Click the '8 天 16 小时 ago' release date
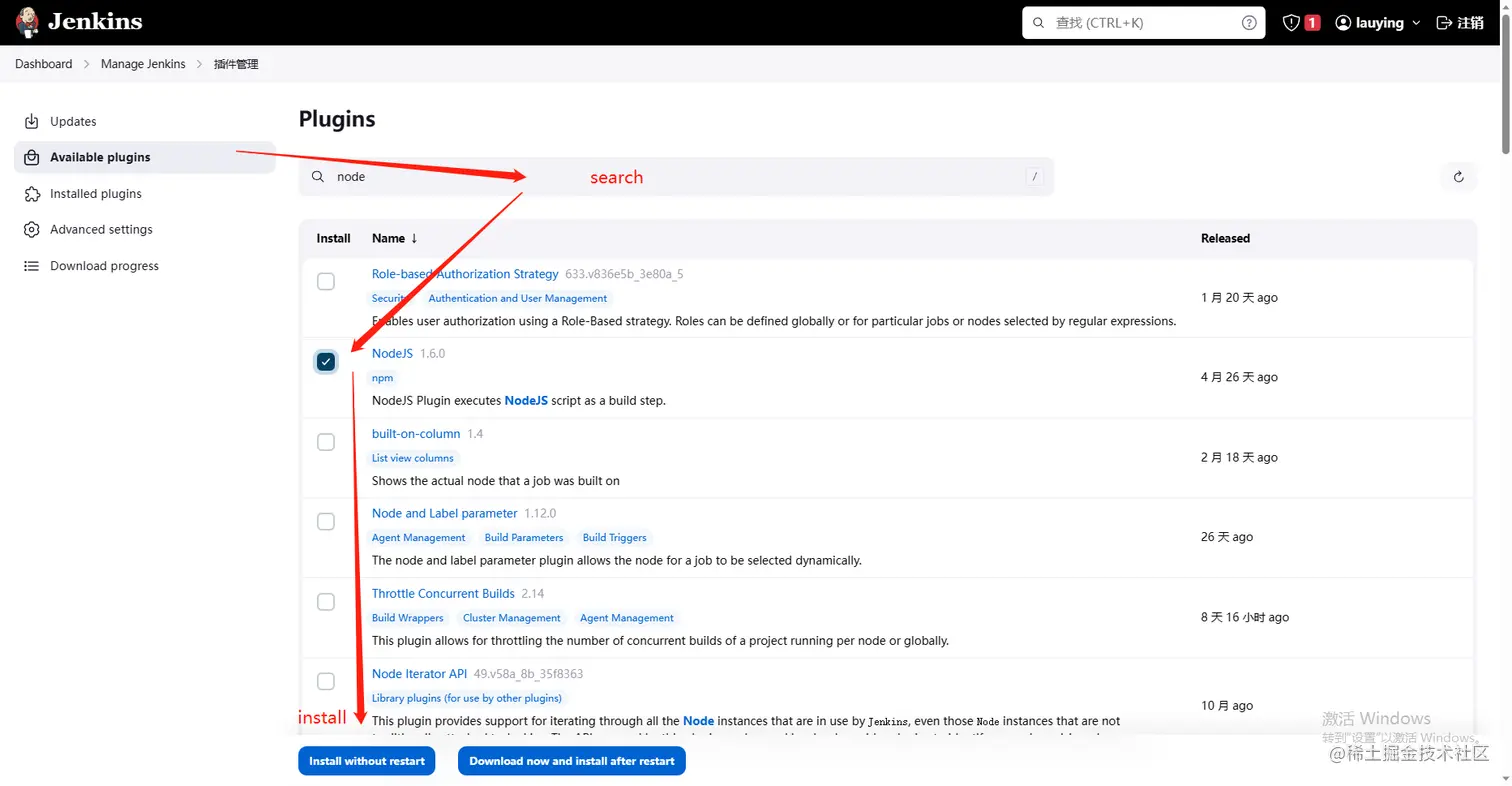1512x786 pixels. [1245, 618]
